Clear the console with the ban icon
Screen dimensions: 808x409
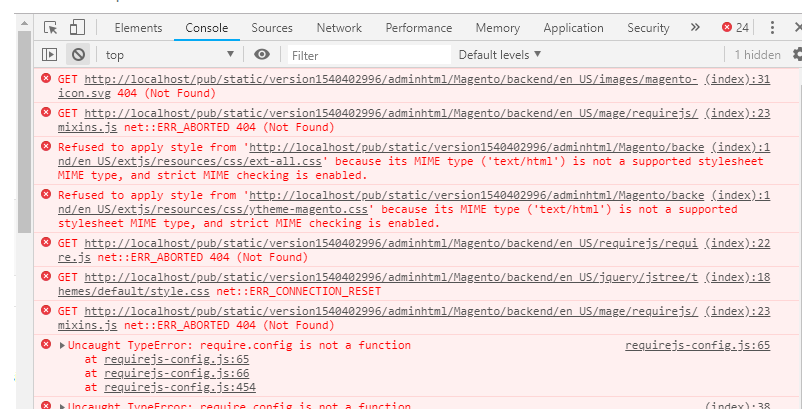tap(78, 55)
